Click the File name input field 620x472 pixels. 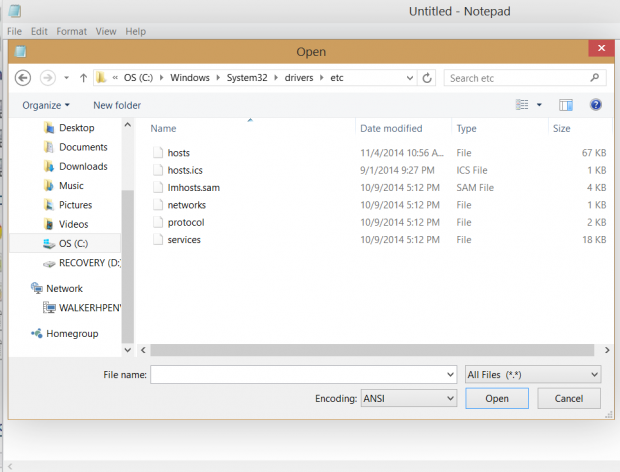coord(302,374)
